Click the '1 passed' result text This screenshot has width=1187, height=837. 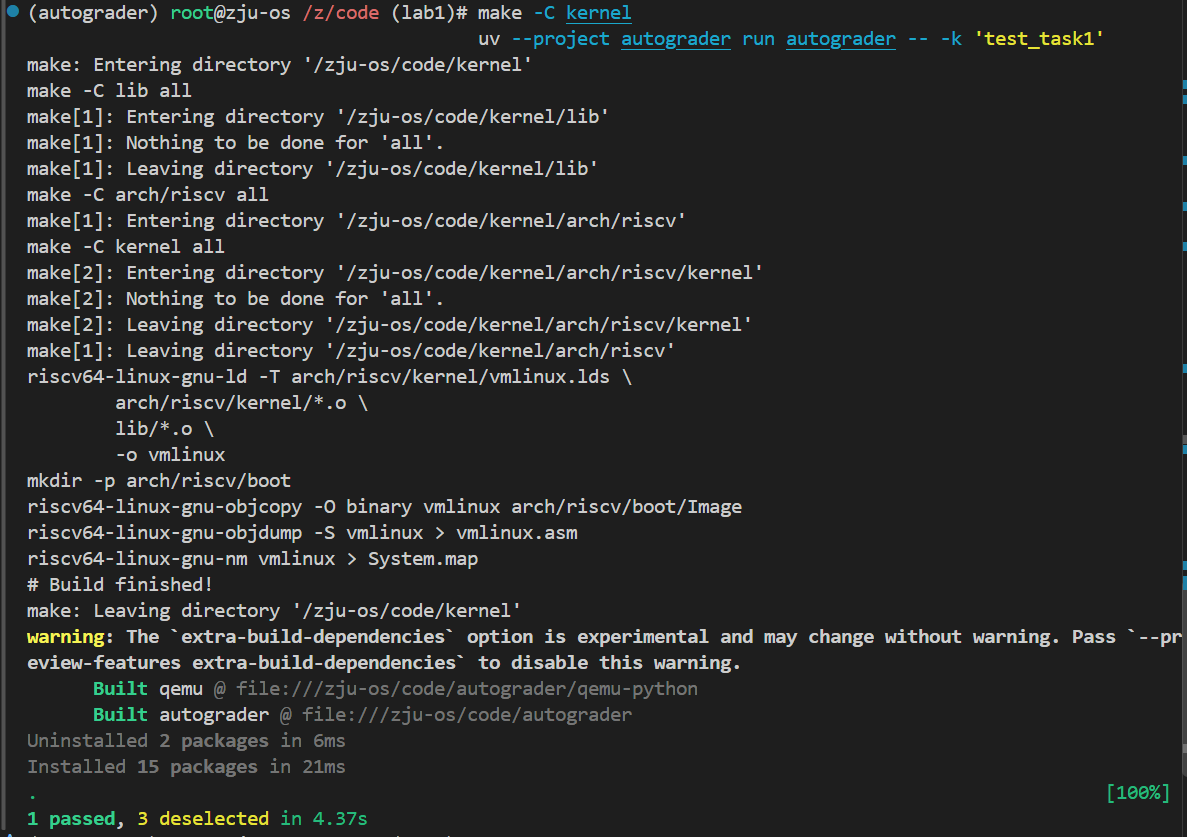pyautogui.click(x=70, y=819)
